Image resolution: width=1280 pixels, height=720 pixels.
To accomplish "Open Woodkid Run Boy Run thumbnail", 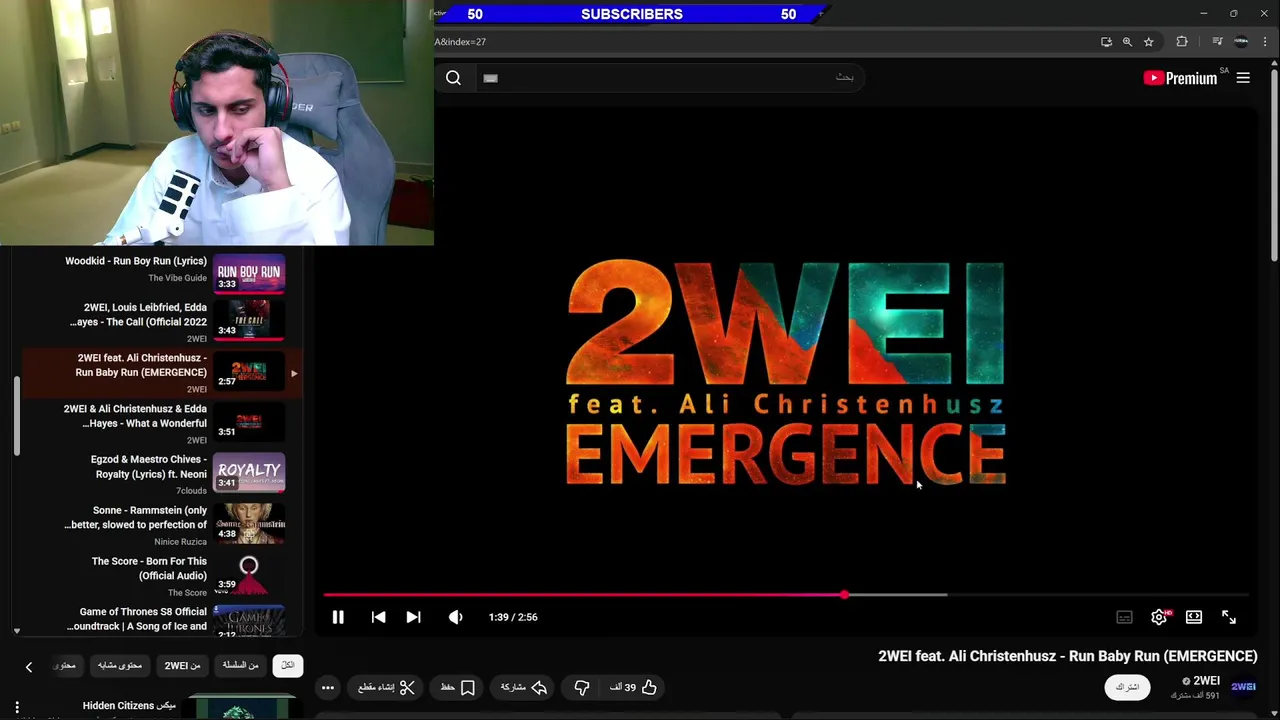I will [249, 274].
